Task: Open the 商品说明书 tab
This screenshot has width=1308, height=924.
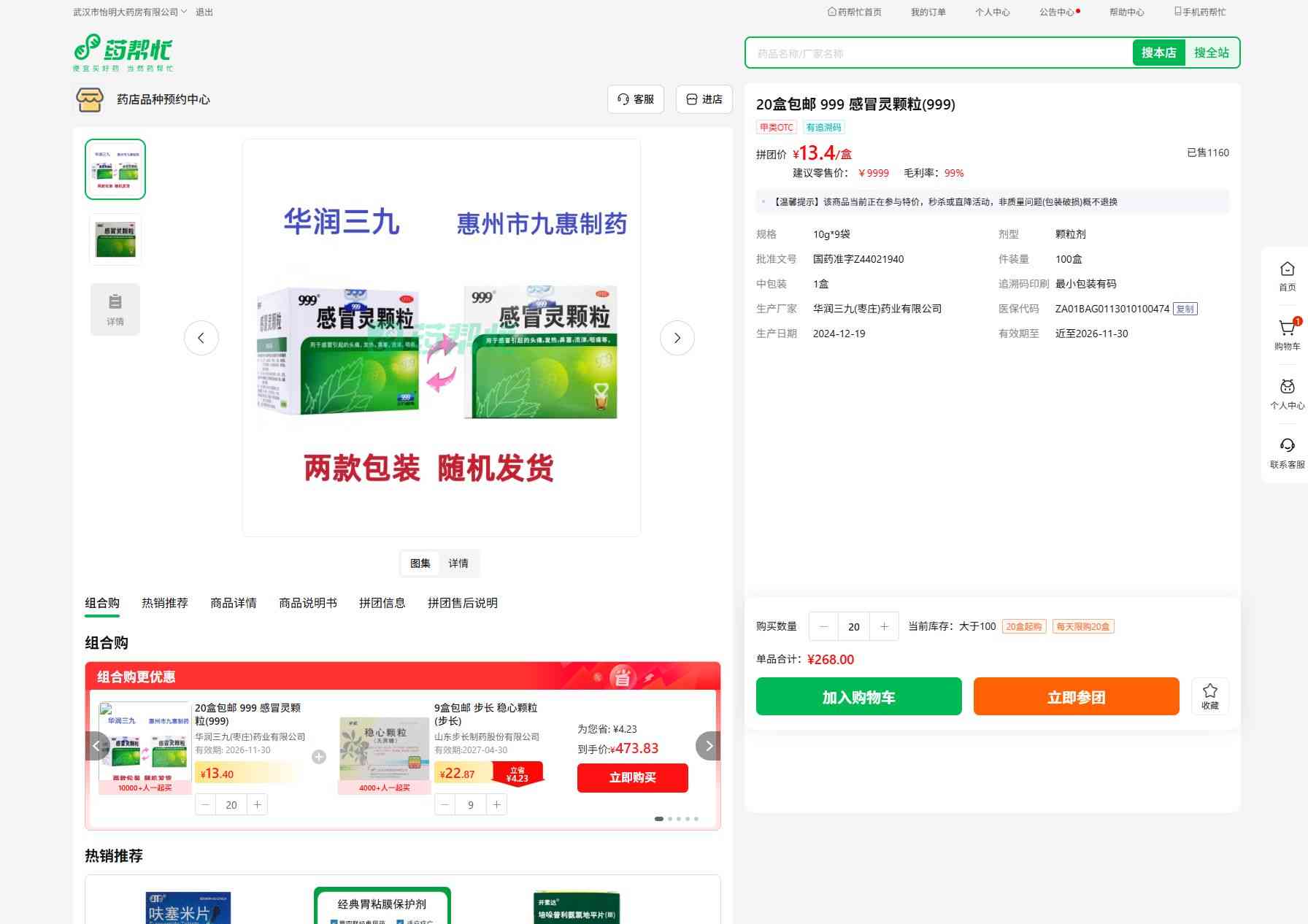Action: pos(308,603)
